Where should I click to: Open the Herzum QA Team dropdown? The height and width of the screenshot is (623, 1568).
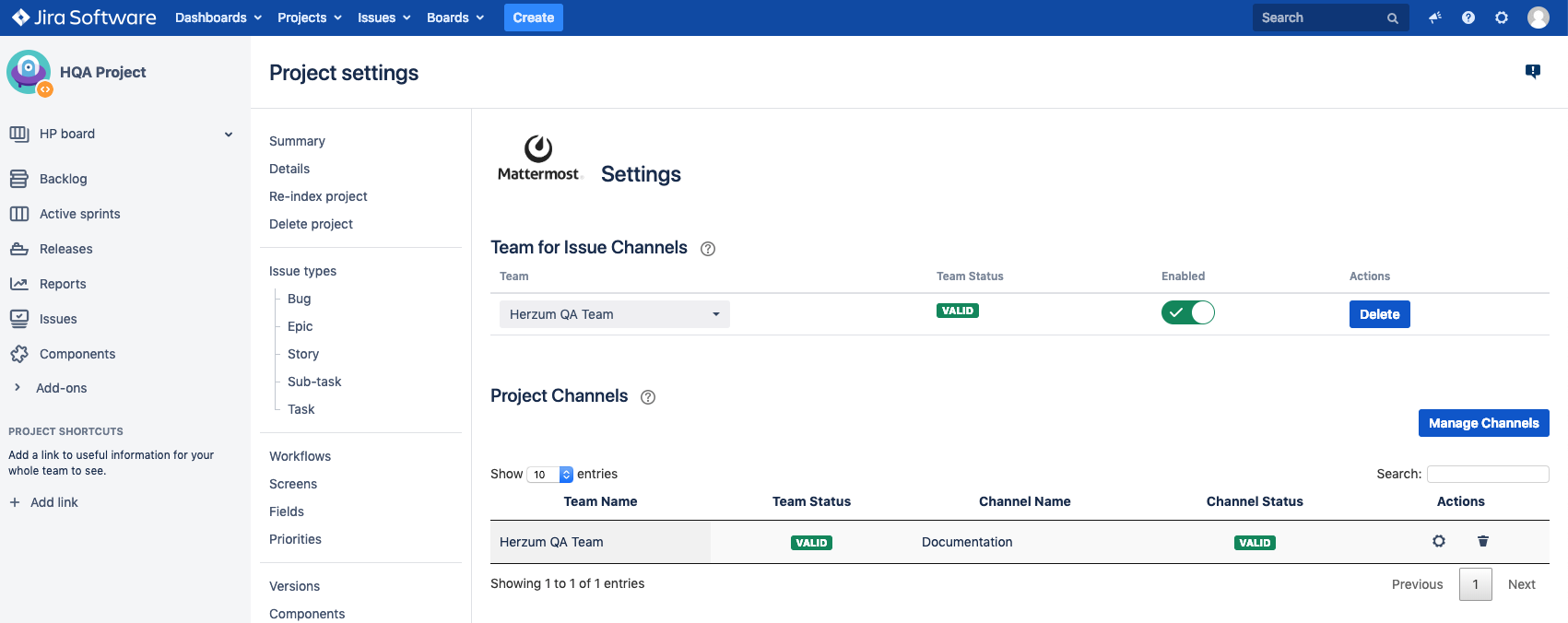[x=614, y=314]
